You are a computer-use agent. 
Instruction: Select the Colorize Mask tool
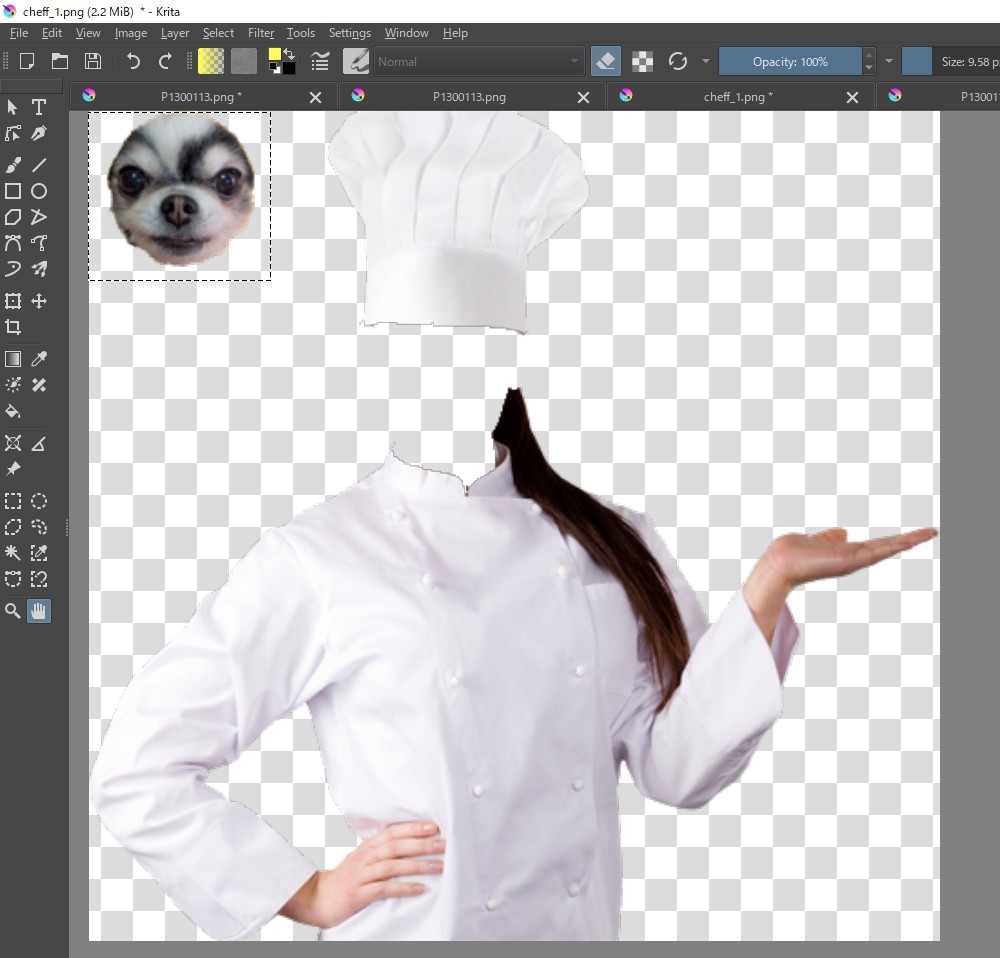pos(13,385)
